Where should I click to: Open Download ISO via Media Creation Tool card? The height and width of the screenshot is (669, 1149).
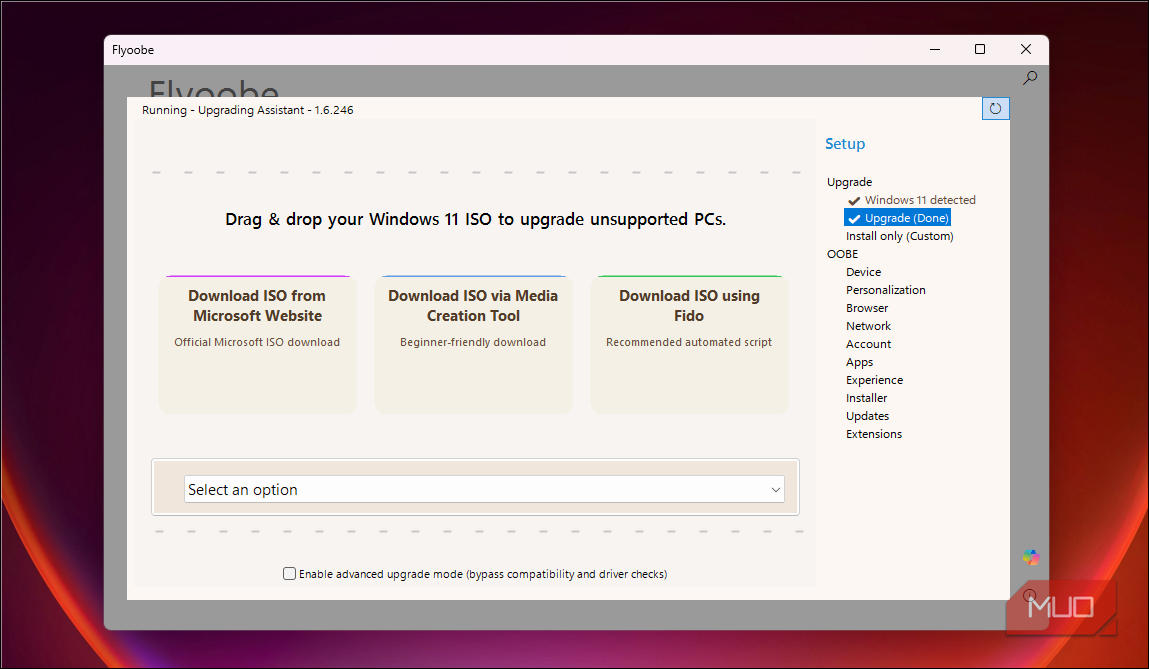click(473, 344)
